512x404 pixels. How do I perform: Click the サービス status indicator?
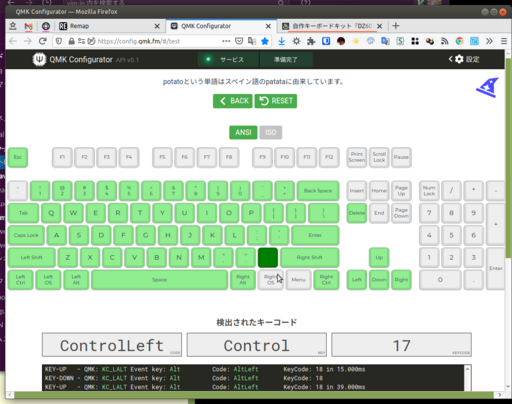228,60
